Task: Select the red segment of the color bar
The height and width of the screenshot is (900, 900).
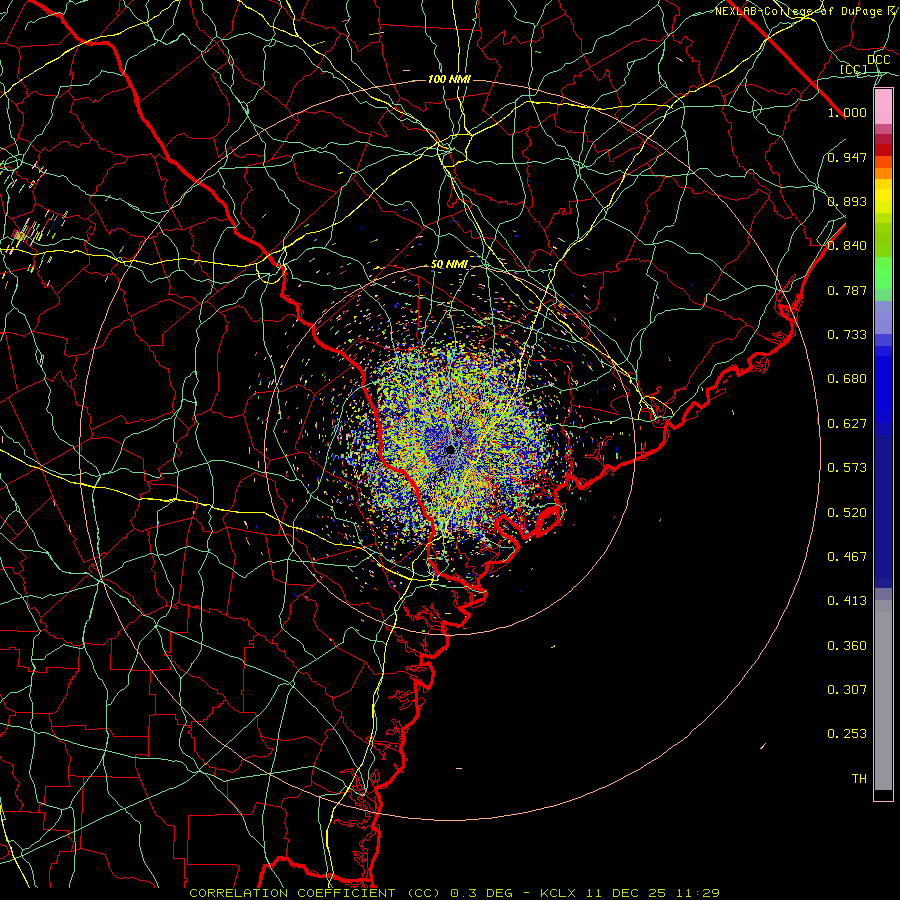Action: point(883,150)
